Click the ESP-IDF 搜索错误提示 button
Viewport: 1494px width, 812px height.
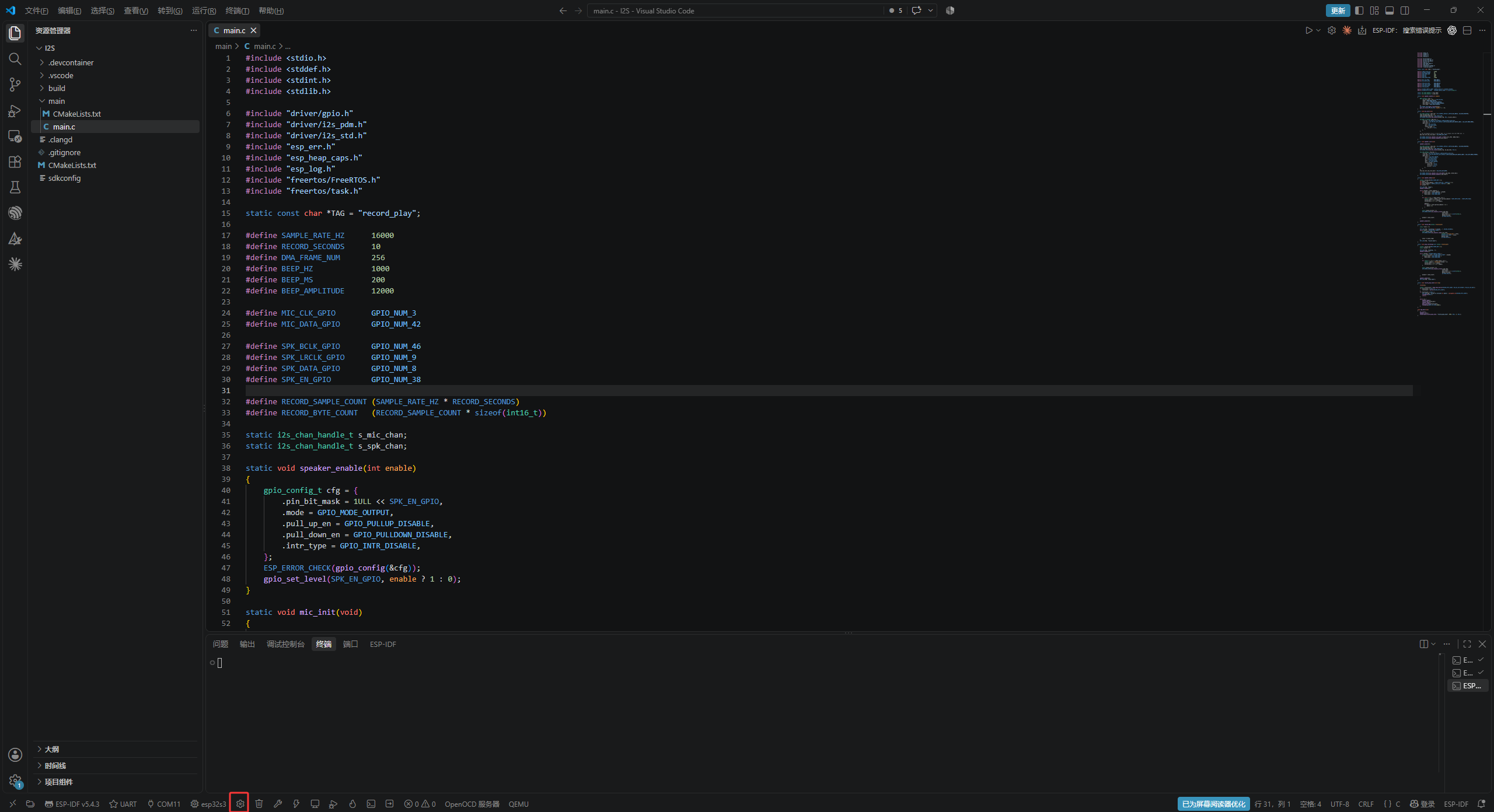pyautogui.click(x=1407, y=30)
